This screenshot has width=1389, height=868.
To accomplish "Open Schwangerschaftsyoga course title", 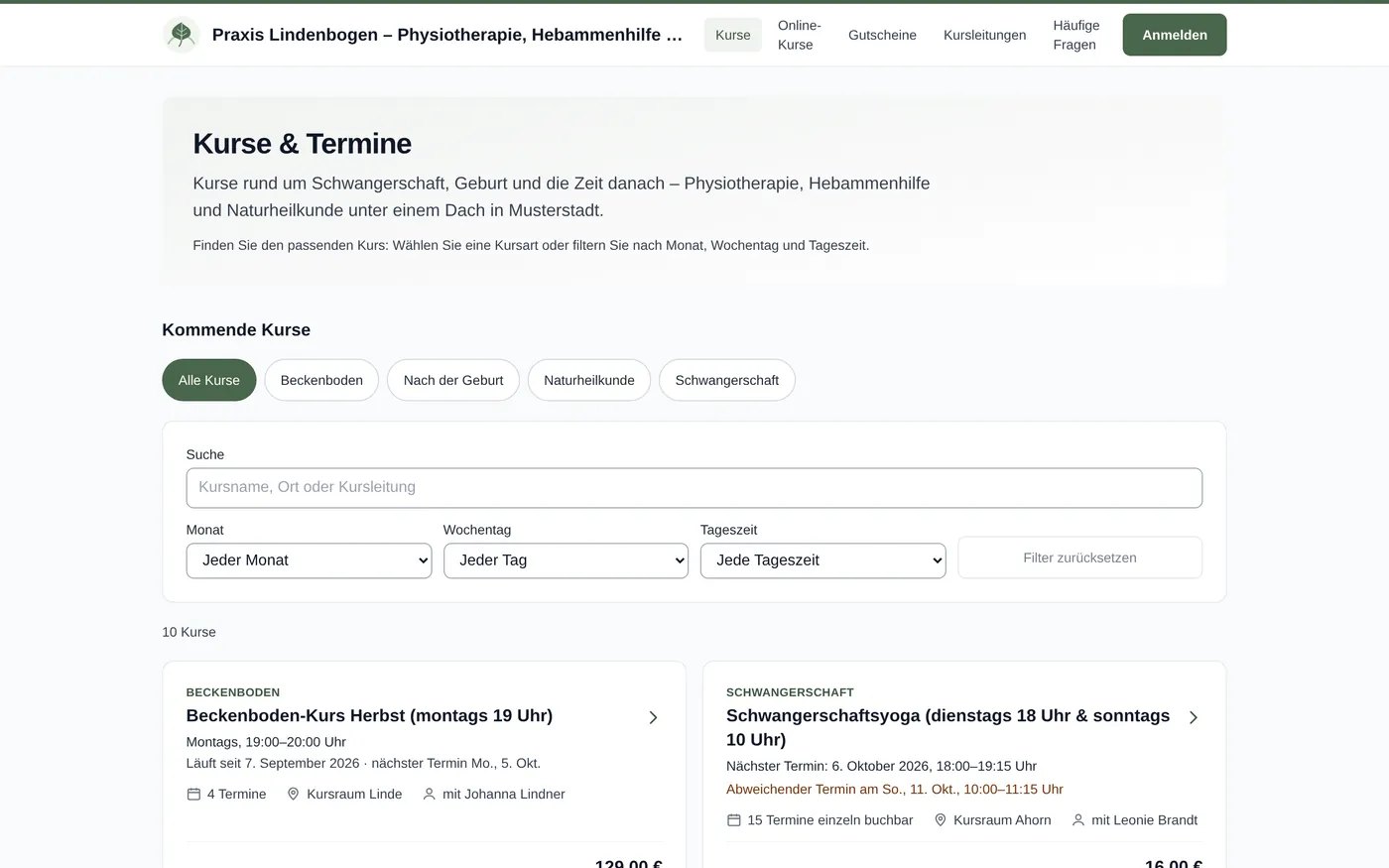I will (947, 727).
